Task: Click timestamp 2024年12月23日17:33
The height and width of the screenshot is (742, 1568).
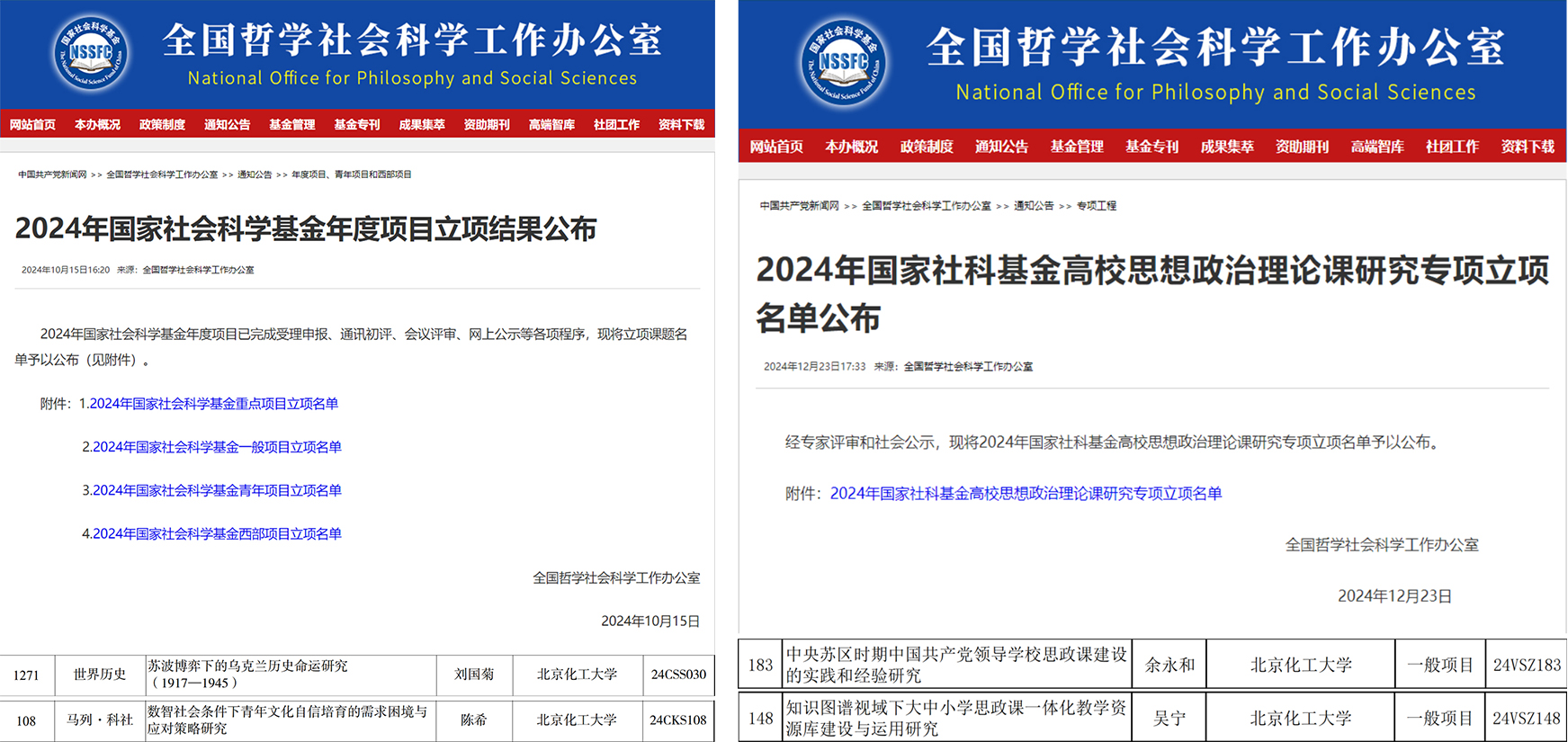Action: click(x=814, y=366)
